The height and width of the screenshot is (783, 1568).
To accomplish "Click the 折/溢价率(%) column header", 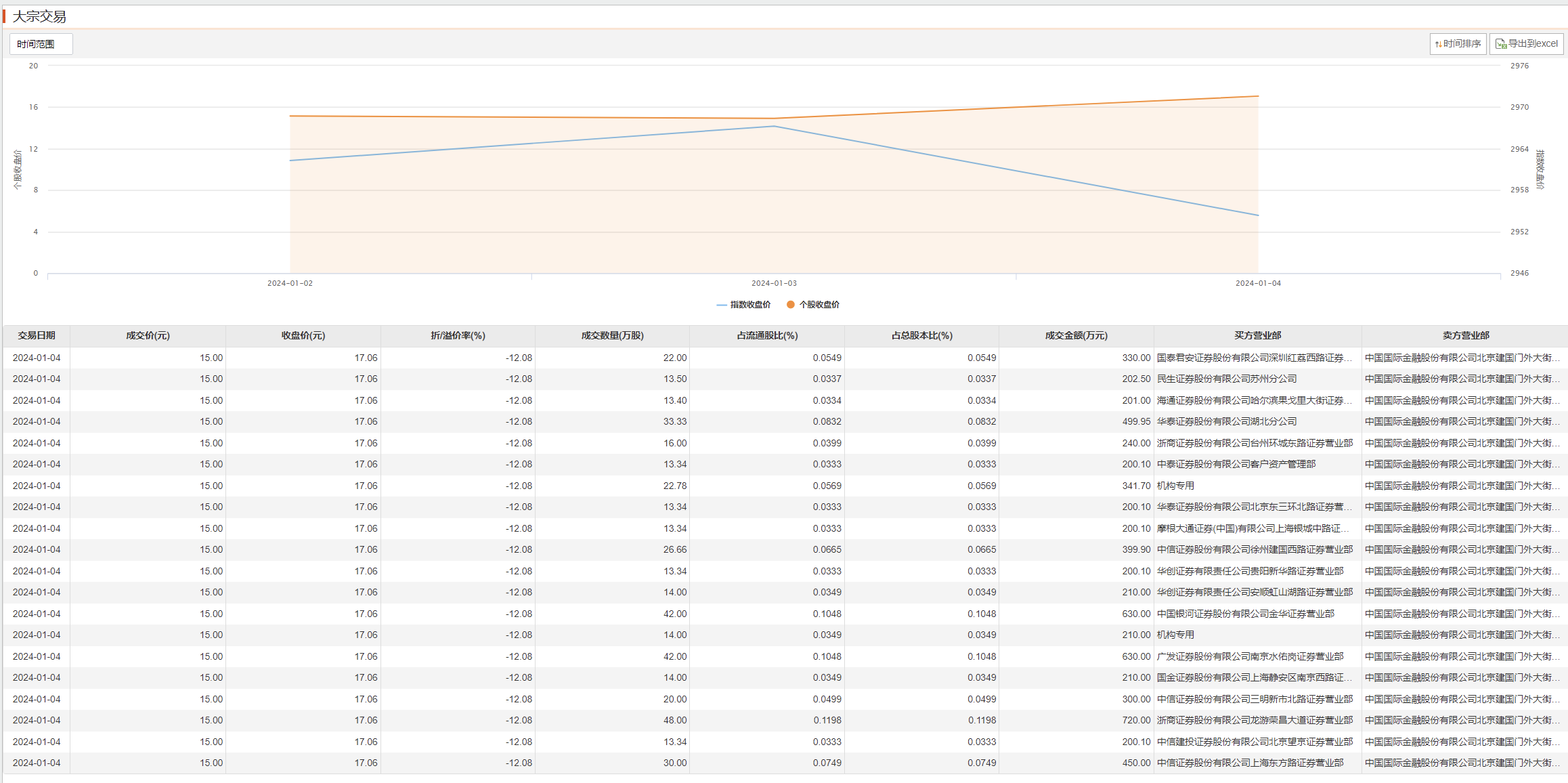I will click(458, 336).
